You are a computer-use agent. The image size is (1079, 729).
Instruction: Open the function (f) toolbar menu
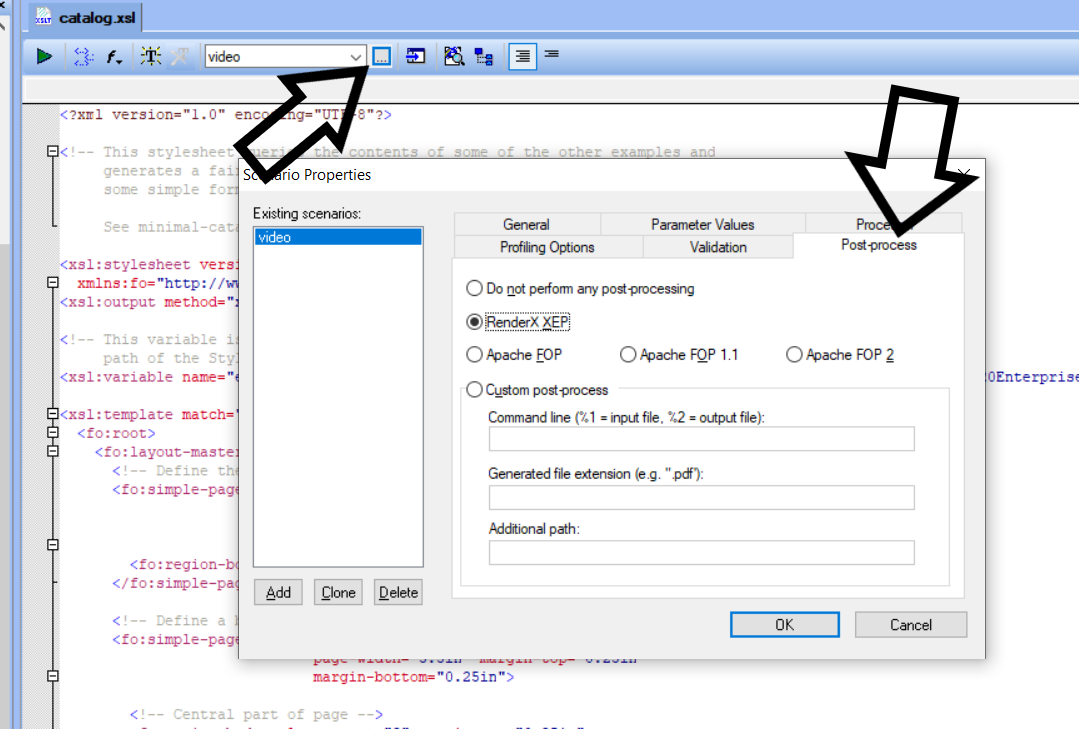click(x=114, y=57)
